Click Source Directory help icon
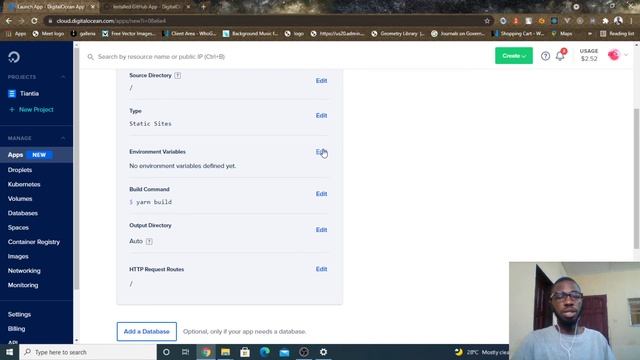Image resolution: width=640 pixels, height=360 pixels. point(178,76)
